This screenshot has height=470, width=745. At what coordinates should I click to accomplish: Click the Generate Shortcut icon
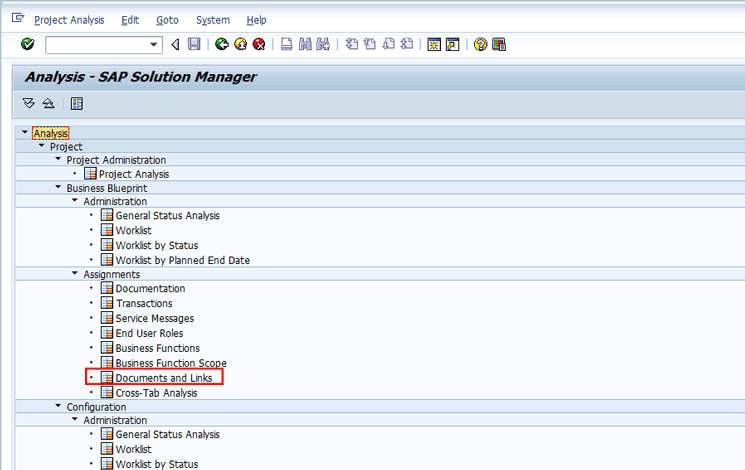click(452, 44)
